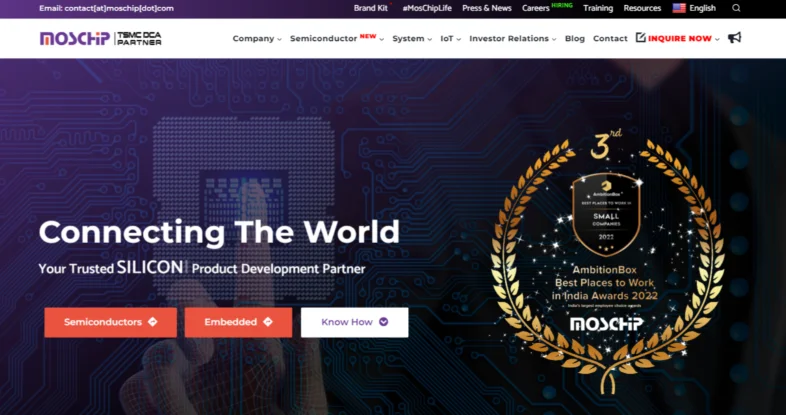Viewport: 786px width, 415px height.
Task: Click the NEW badge near Semiconductor
Action: pos(368,36)
